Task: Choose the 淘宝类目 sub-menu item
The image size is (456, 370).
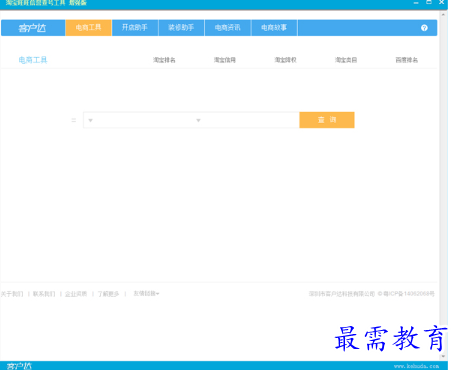Action: click(x=346, y=60)
